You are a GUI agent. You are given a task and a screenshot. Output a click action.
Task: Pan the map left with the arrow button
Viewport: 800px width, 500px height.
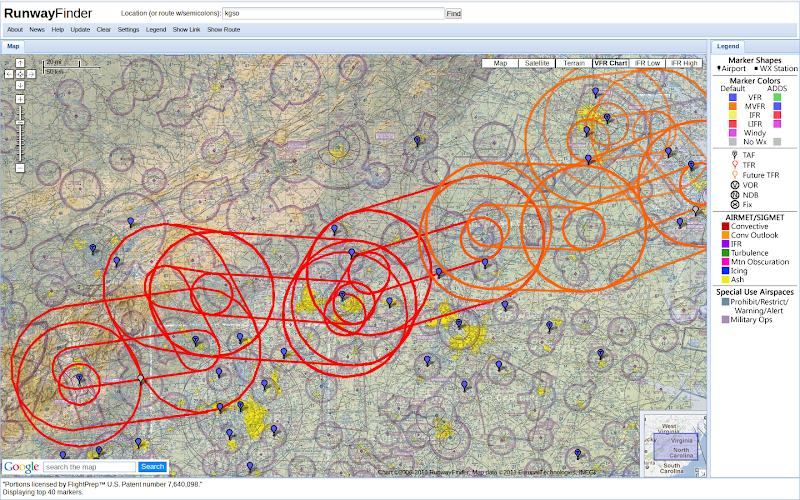[9, 74]
